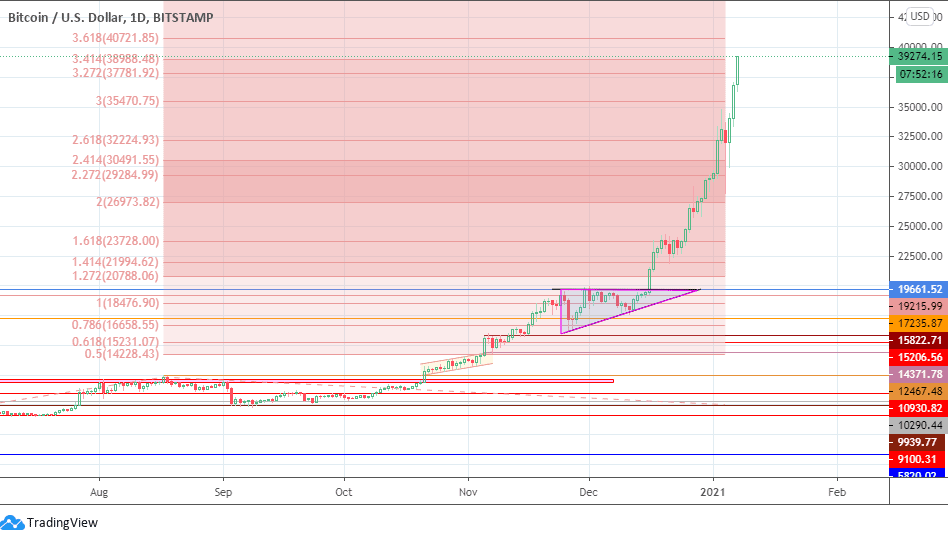Select the 3.618(40721.85) Fibonacci label

tap(115, 37)
